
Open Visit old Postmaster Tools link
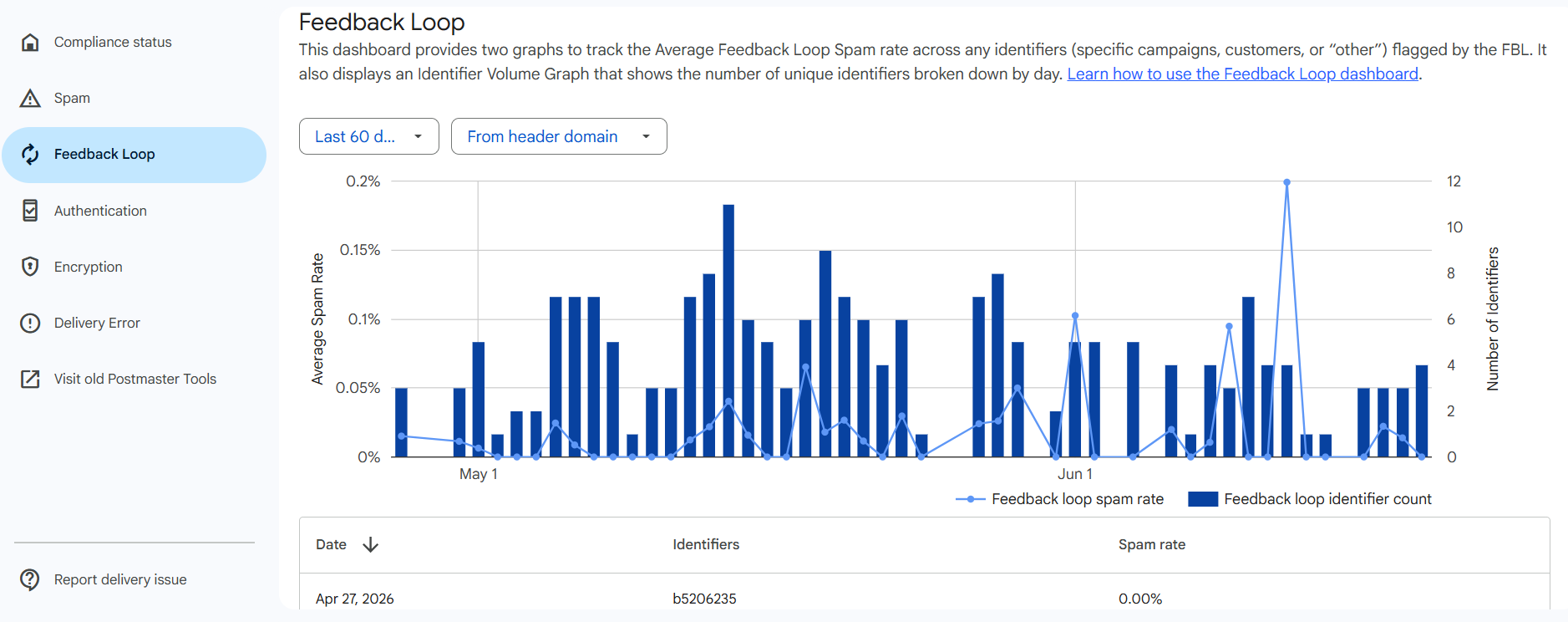tap(134, 379)
